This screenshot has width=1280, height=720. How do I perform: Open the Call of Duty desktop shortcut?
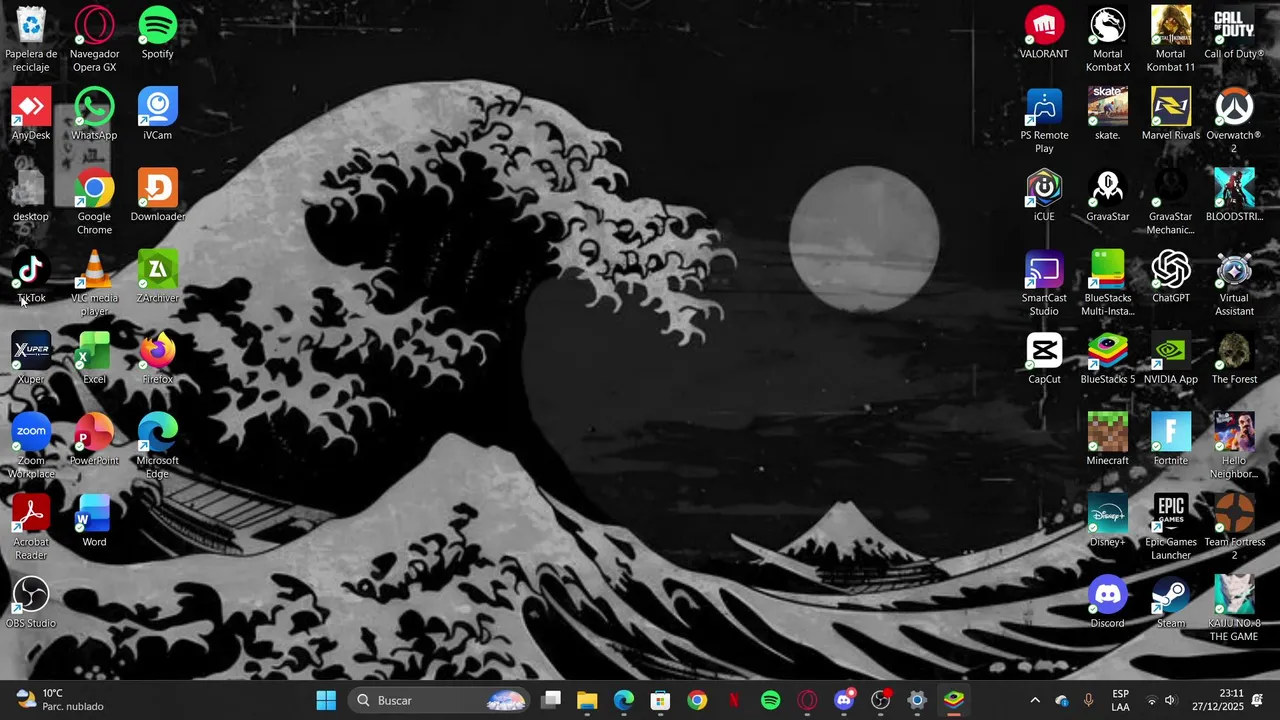(1234, 33)
